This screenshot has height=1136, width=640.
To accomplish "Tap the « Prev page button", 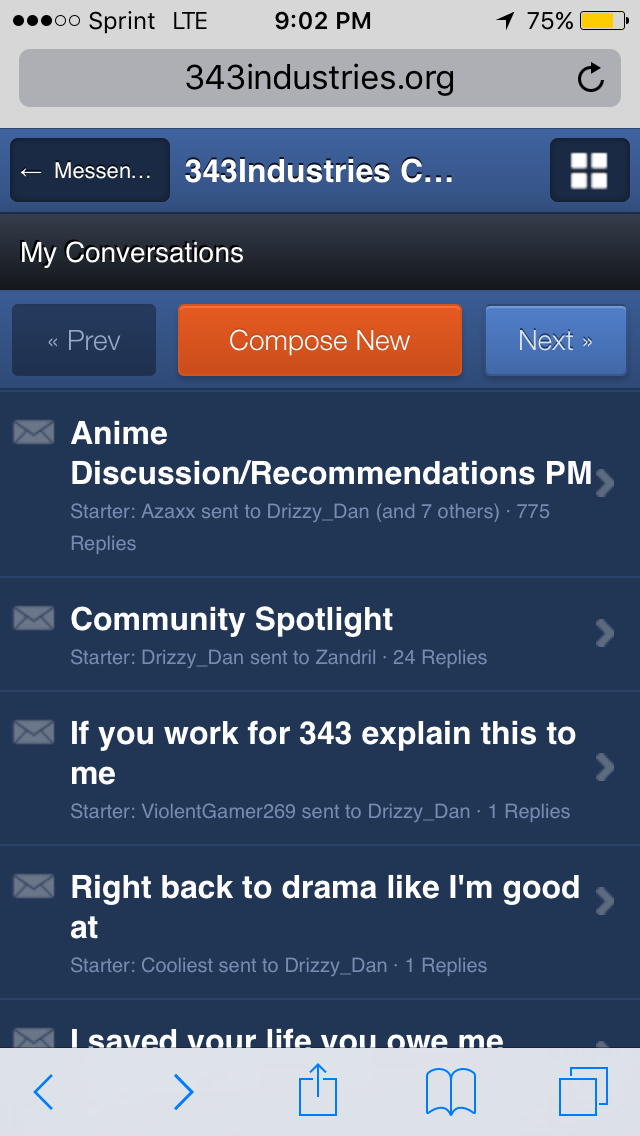I will [84, 341].
